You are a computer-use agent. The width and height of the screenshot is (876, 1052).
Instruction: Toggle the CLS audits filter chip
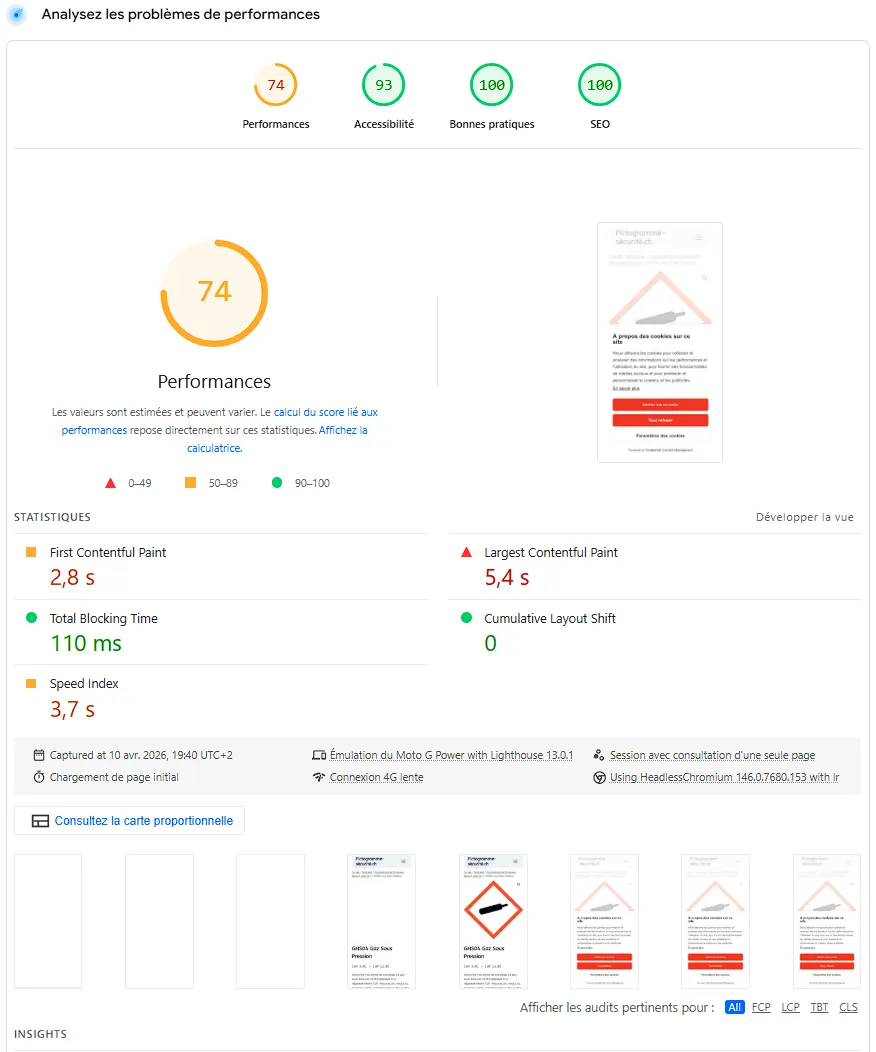(848, 1007)
